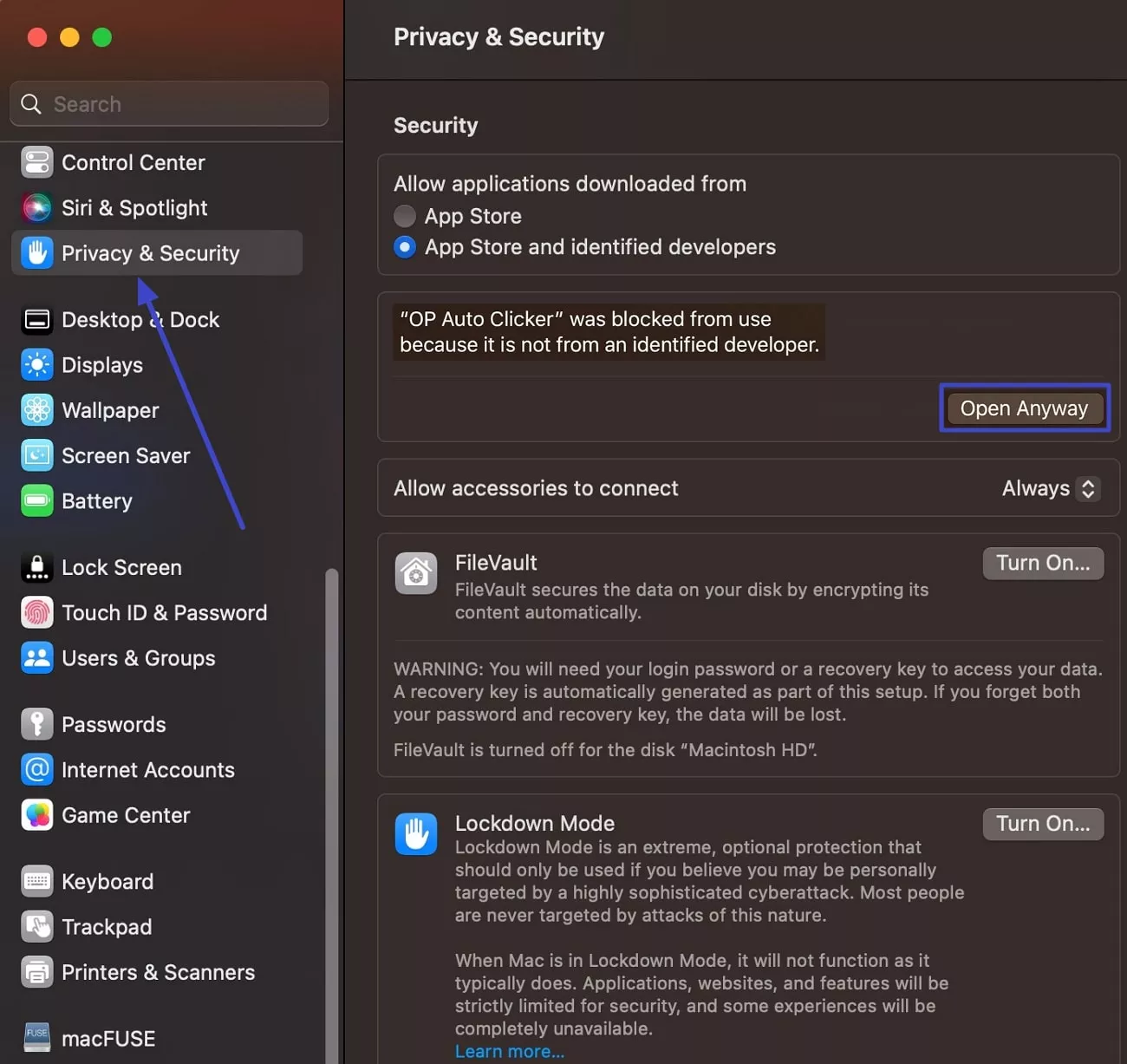Open the Game Center icon
This screenshot has width=1127, height=1064.
37,815
